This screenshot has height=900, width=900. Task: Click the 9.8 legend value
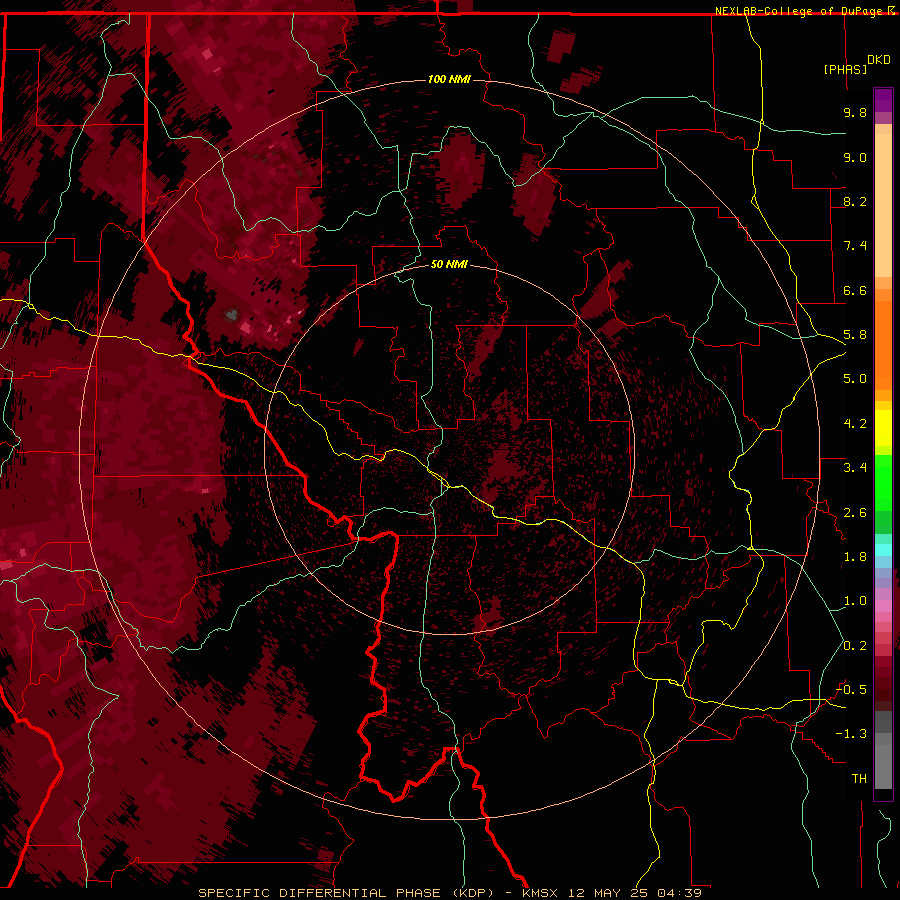pyautogui.click(x=855, y=112)
